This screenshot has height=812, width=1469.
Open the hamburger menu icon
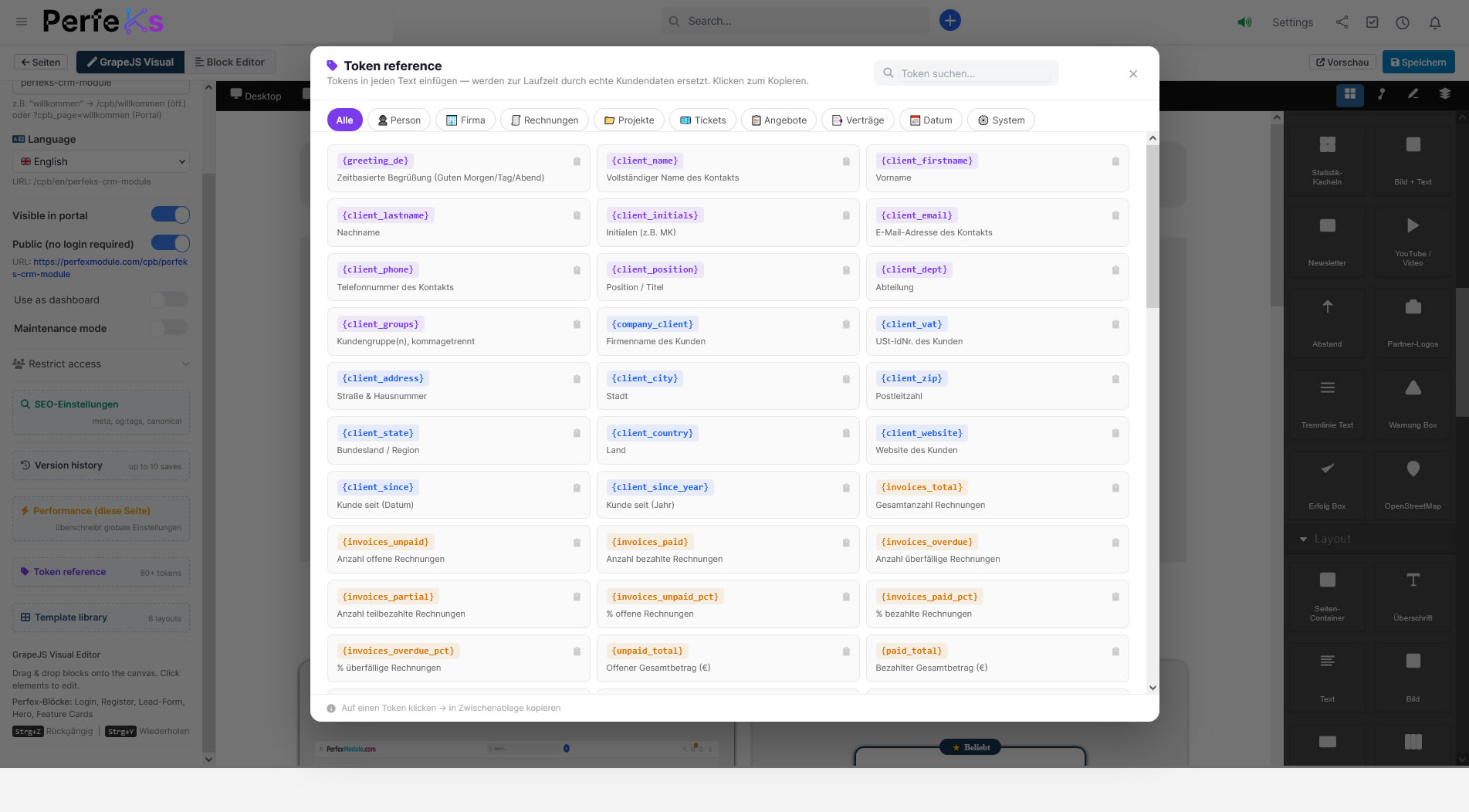click(x=22, y=22)
